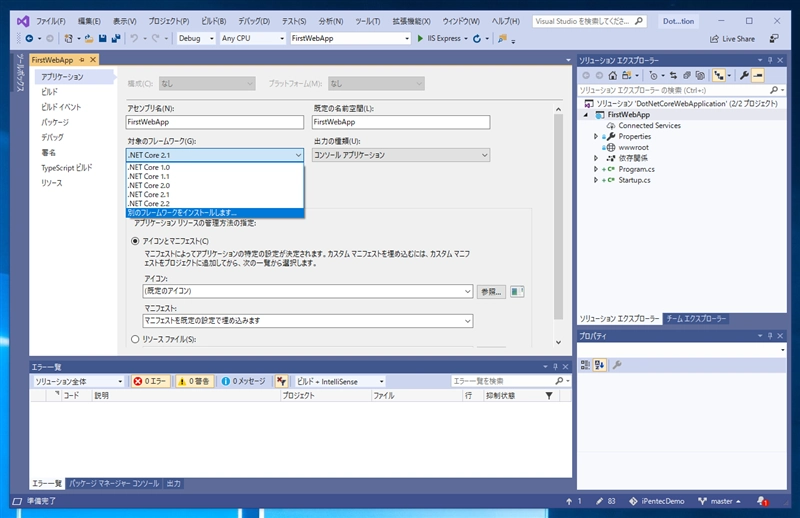Click the navigate backward toolbar arrow
Screen dimensions: 800x518
pos(29,38)
